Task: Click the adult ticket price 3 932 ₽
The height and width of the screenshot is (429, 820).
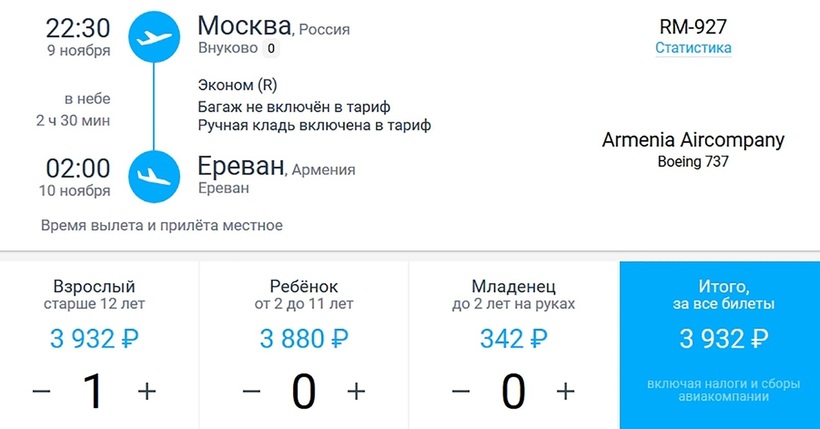Action: (94, 339)
